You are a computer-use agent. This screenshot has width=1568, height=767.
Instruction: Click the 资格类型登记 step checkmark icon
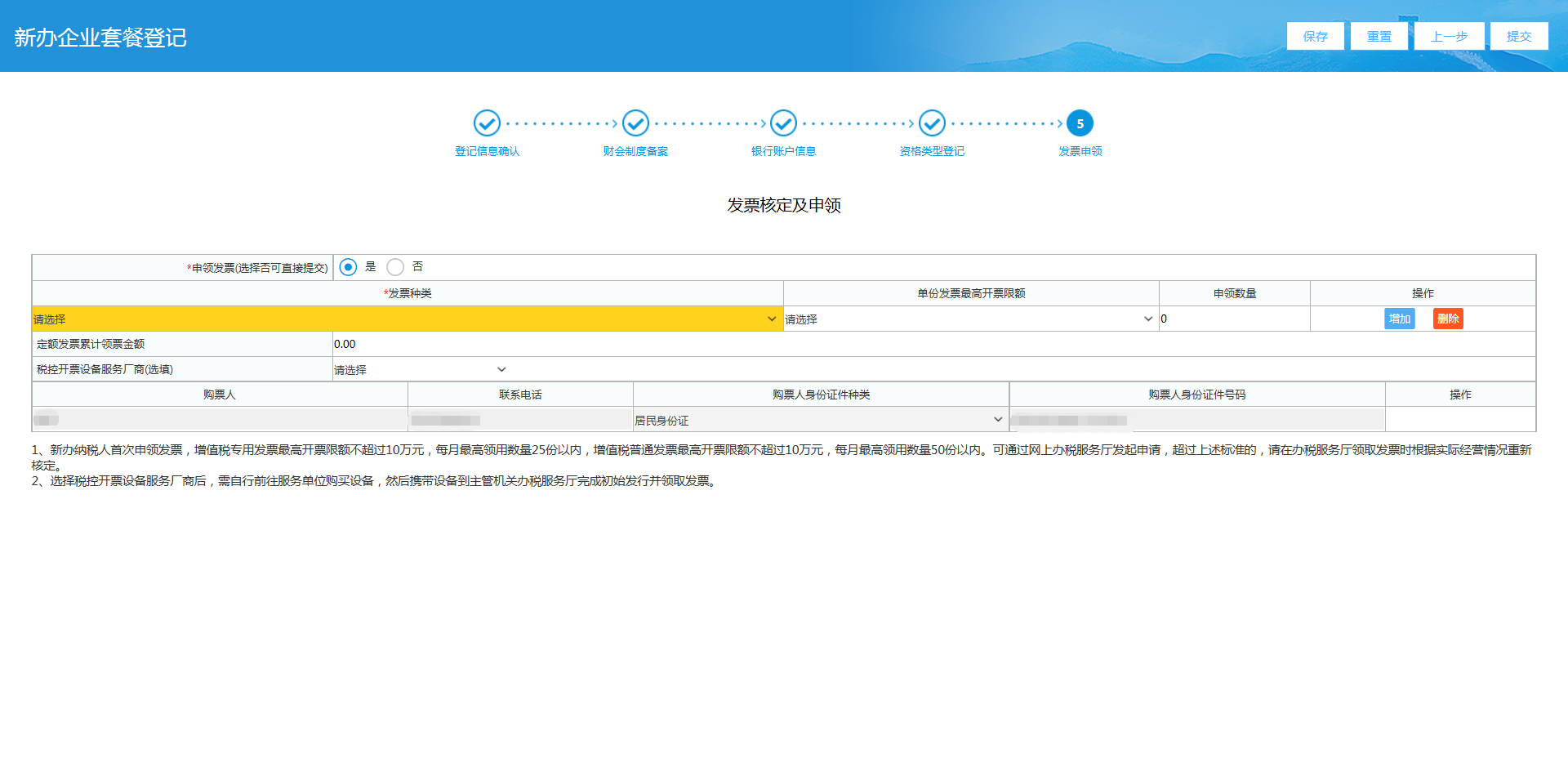pos(932,123)
